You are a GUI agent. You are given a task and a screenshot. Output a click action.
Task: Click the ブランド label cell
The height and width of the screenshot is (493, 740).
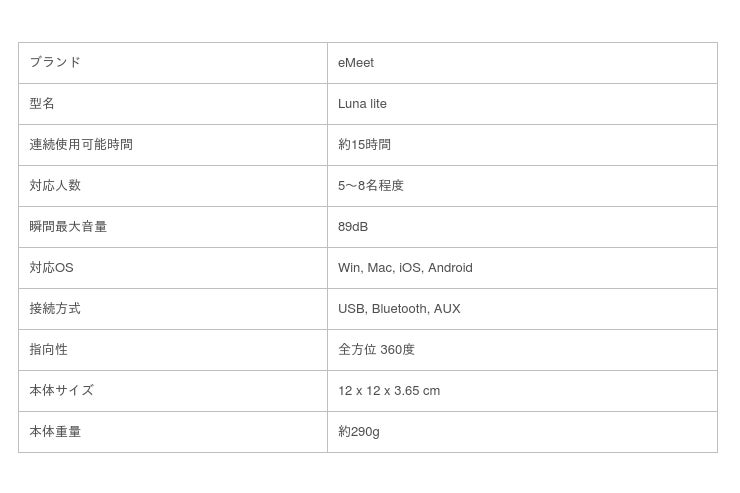(55, 62)
